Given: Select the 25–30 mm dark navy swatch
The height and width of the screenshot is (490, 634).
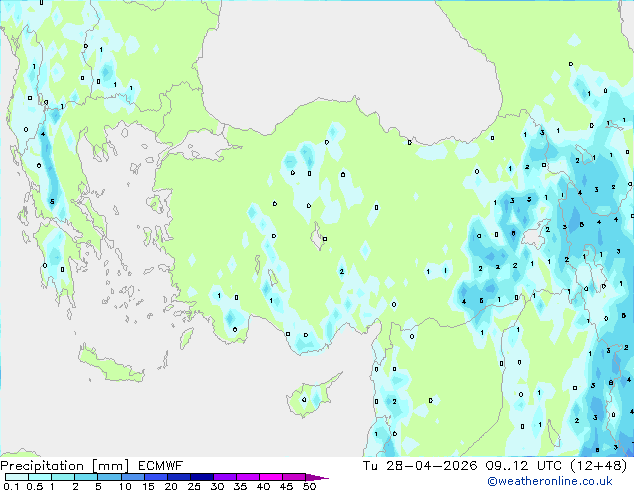Looking at the screenshot, I should [201, 477].
